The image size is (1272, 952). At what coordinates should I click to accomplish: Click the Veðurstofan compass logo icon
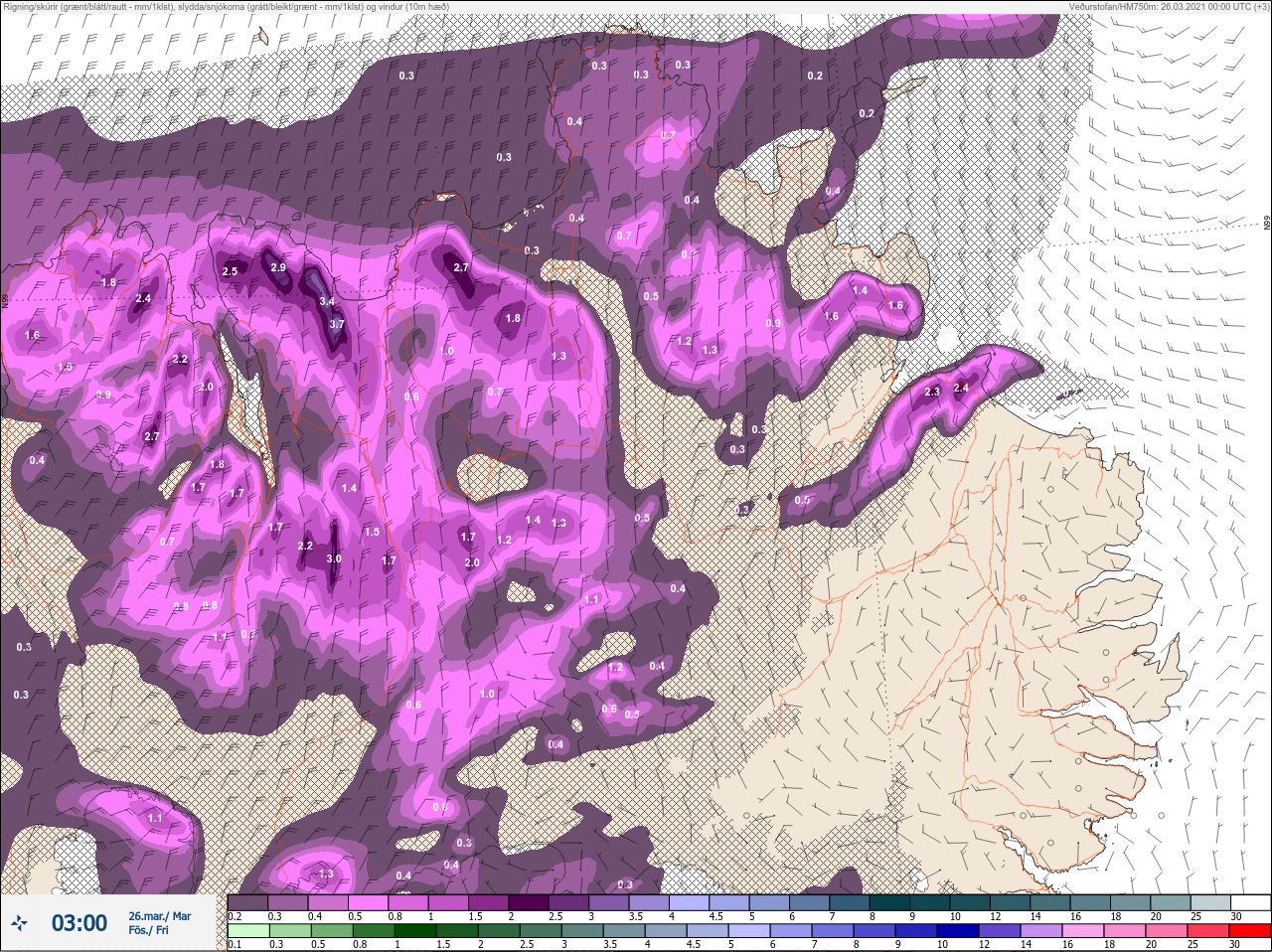coord(19,922)
